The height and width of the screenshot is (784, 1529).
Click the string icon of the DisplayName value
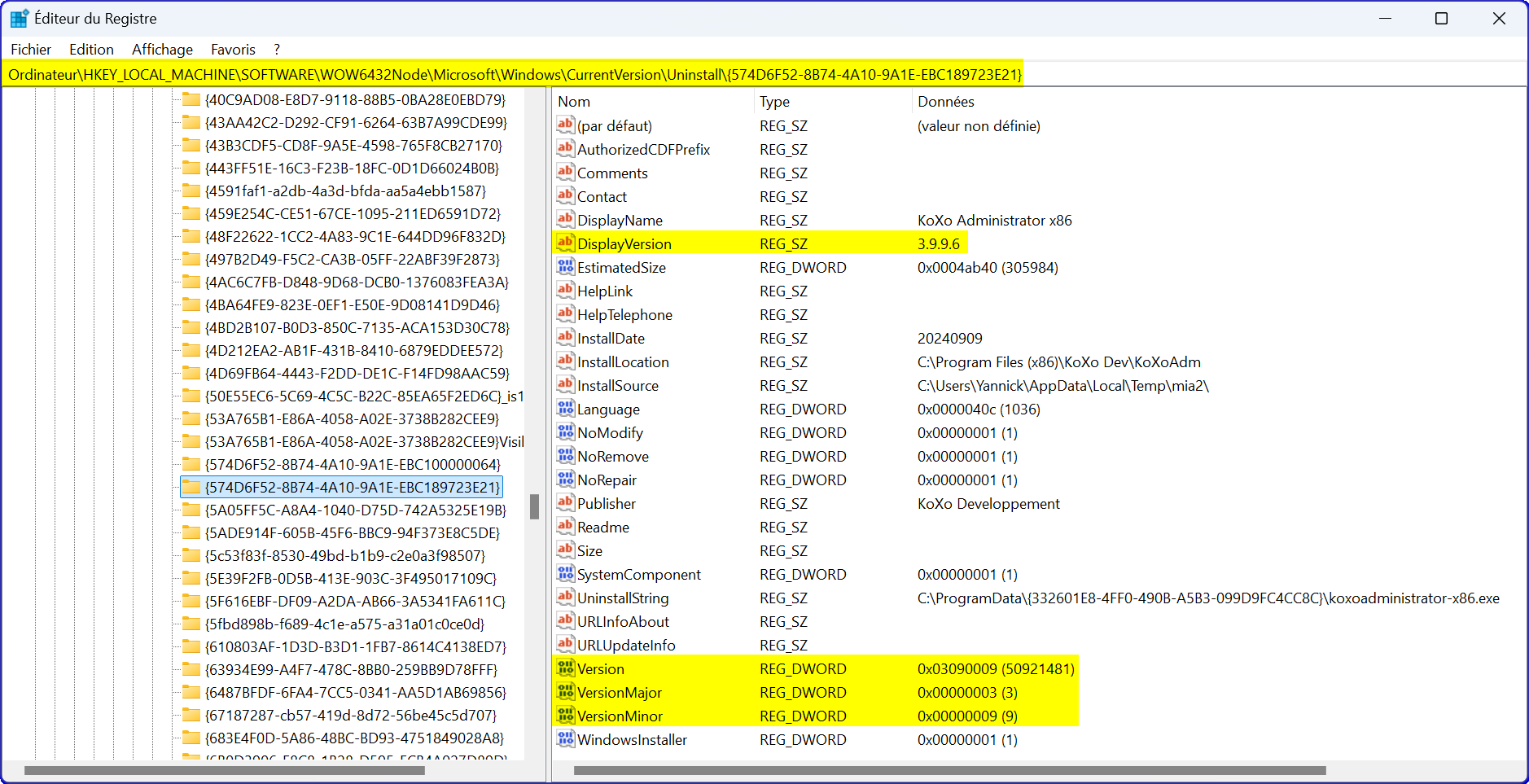click(x=566, y=219)
